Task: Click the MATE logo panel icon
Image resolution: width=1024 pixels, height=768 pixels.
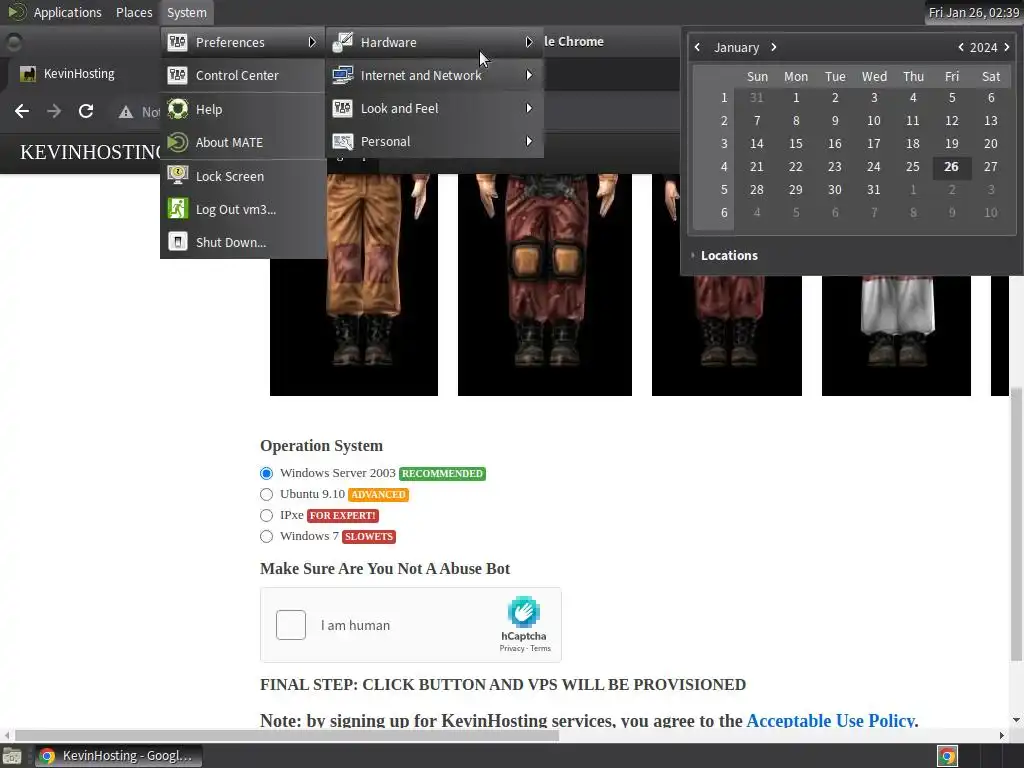Action: coord(16,12)
